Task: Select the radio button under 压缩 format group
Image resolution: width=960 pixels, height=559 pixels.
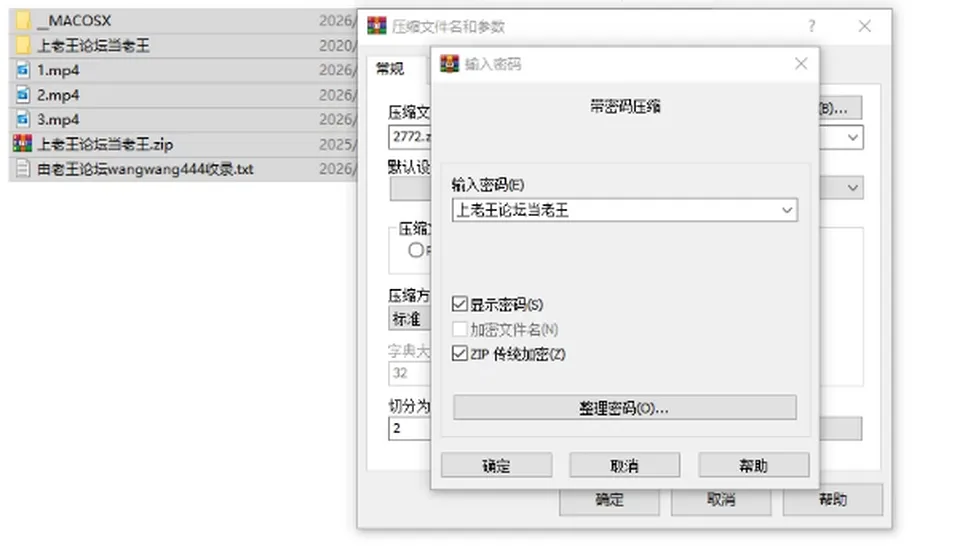Action: (x=416, y=250)
